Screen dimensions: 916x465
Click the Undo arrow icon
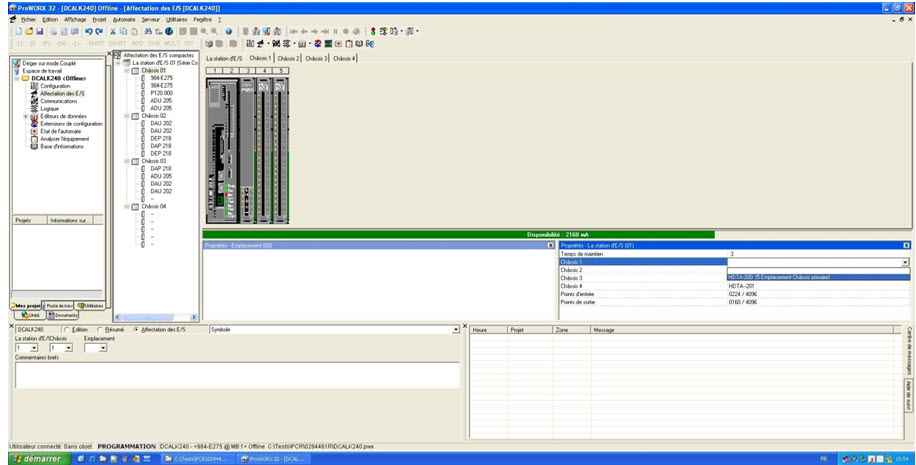(x=89, y=32)
